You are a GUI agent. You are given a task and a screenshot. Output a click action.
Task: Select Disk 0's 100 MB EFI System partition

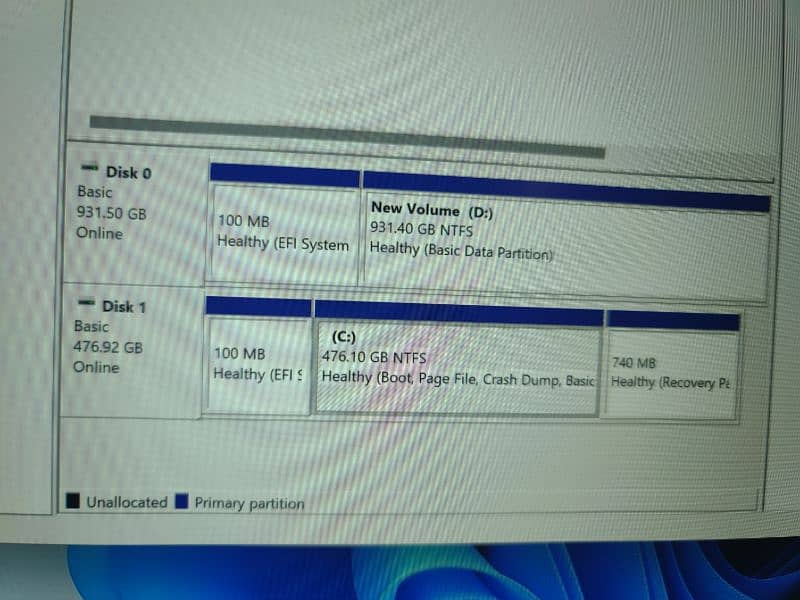[x=283, y=232]
